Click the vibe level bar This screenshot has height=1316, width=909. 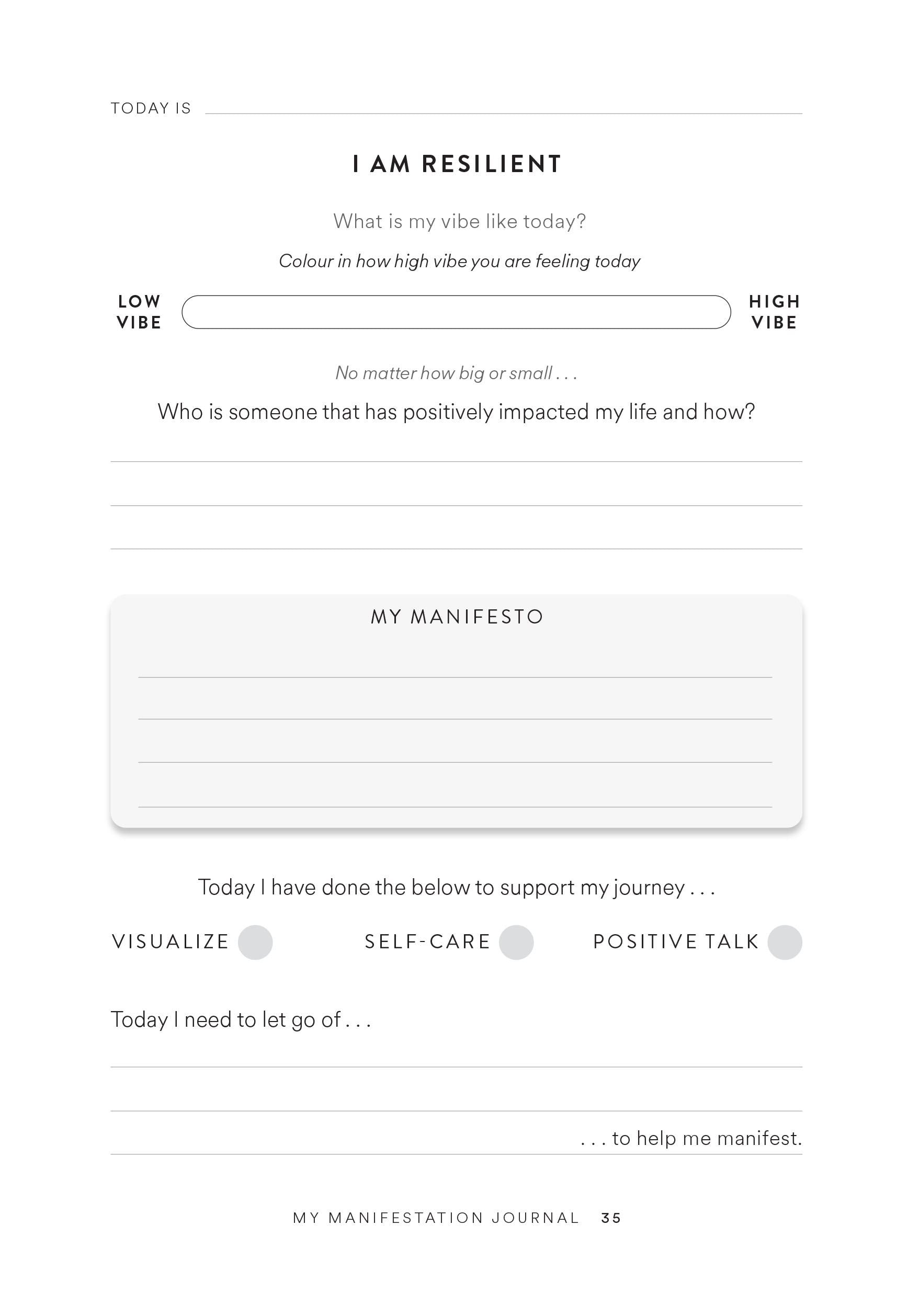point(456,312)
